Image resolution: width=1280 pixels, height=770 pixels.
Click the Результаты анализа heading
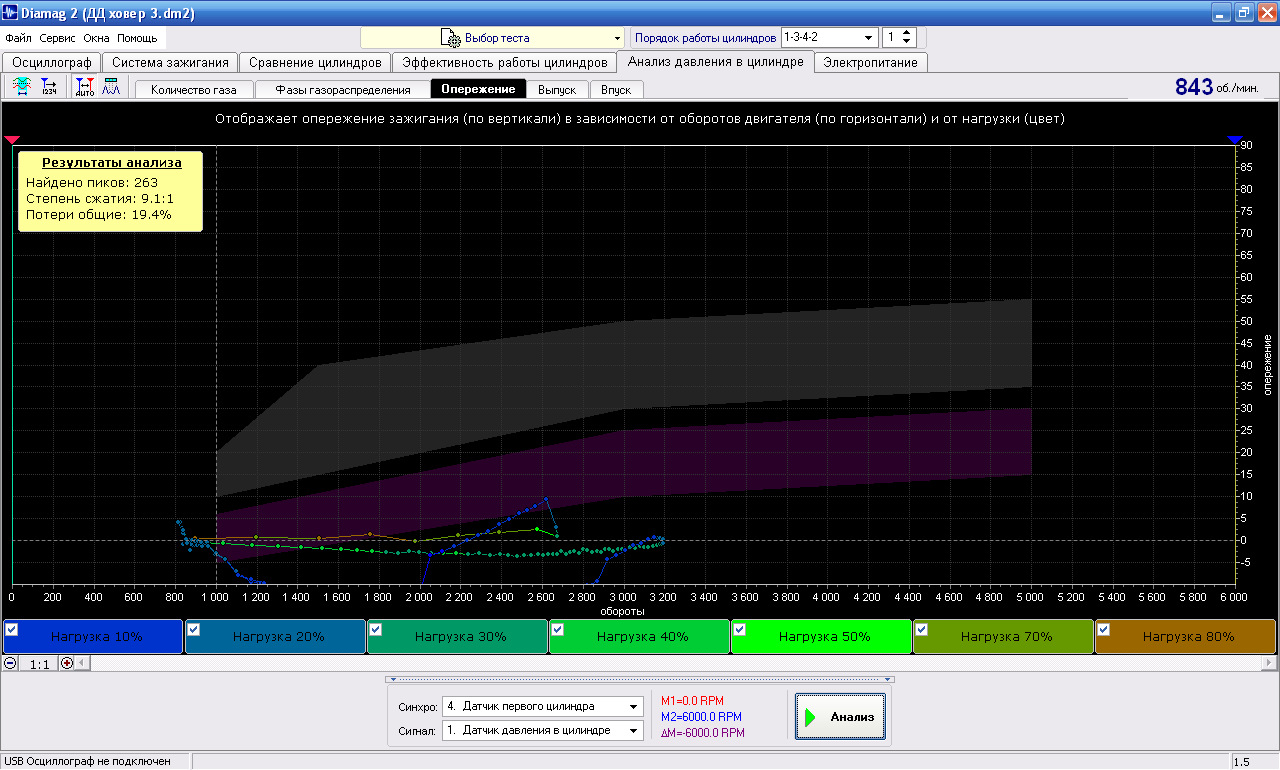click(x=112, y=162)
